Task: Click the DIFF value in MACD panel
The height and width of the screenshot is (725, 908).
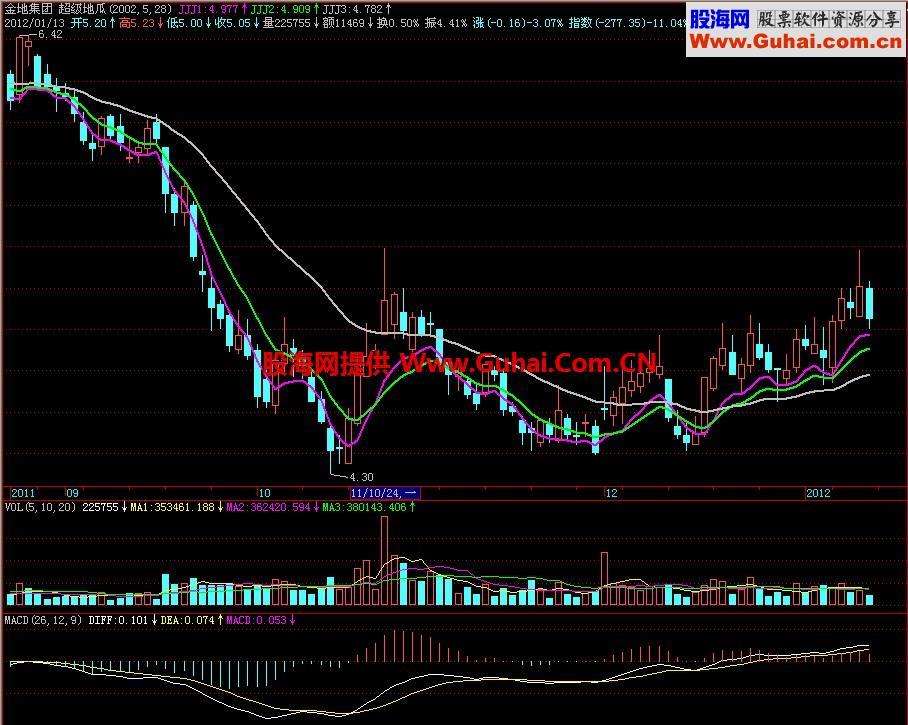Action: 116,621
